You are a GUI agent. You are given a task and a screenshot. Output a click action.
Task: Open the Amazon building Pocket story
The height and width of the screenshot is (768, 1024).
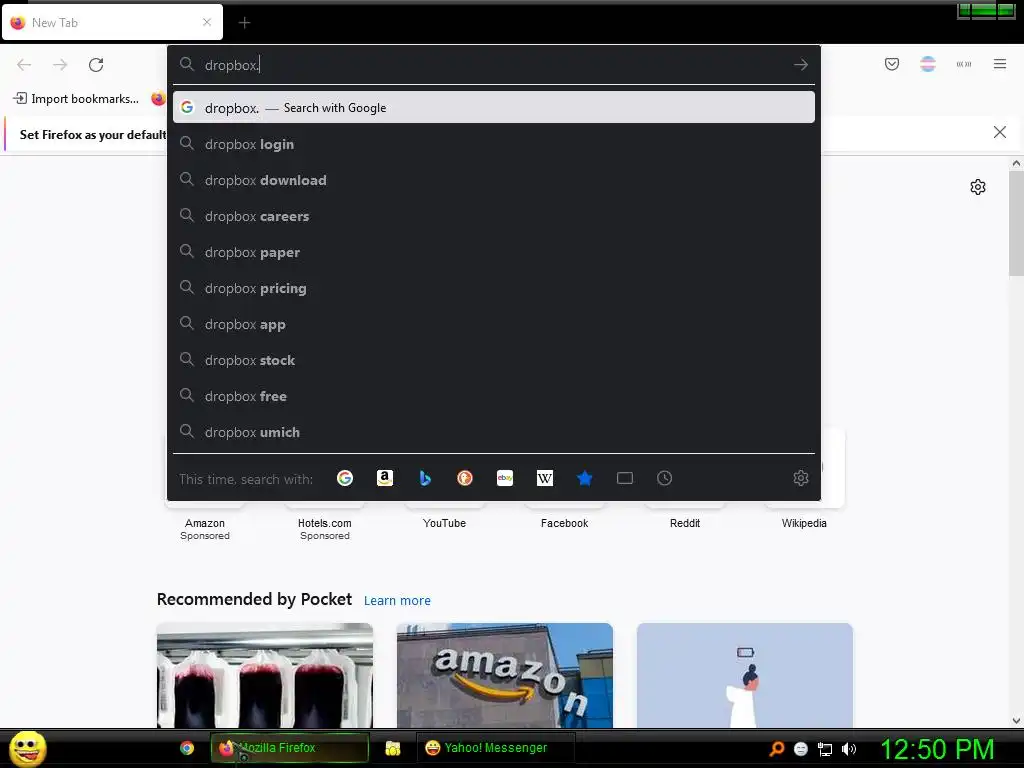(x=505, y=675)
